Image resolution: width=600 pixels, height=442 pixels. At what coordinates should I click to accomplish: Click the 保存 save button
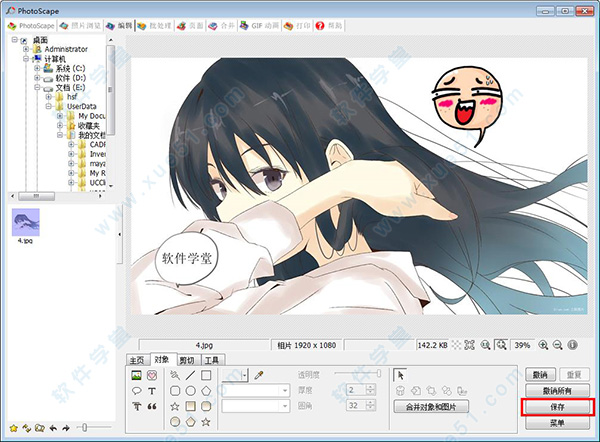click(x=557, y=407)
